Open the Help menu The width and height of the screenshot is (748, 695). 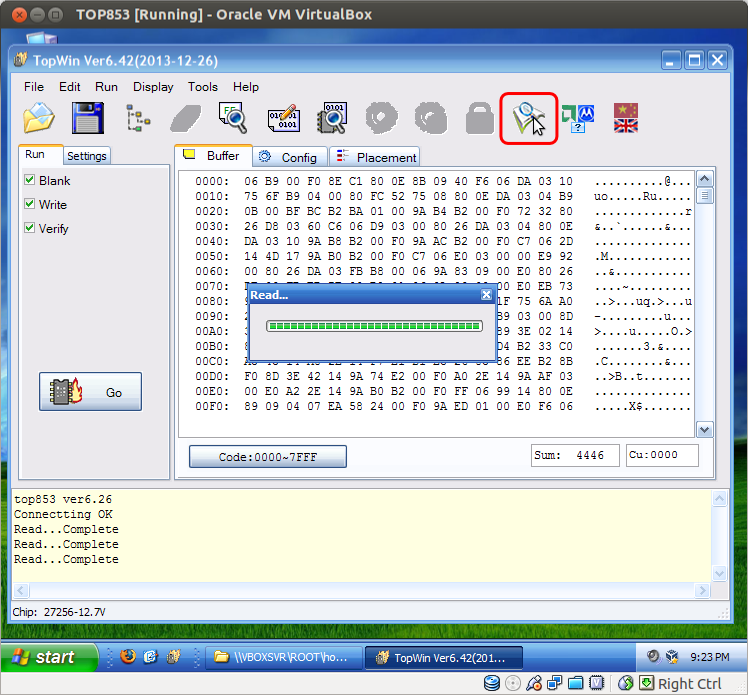pos(246,87)
